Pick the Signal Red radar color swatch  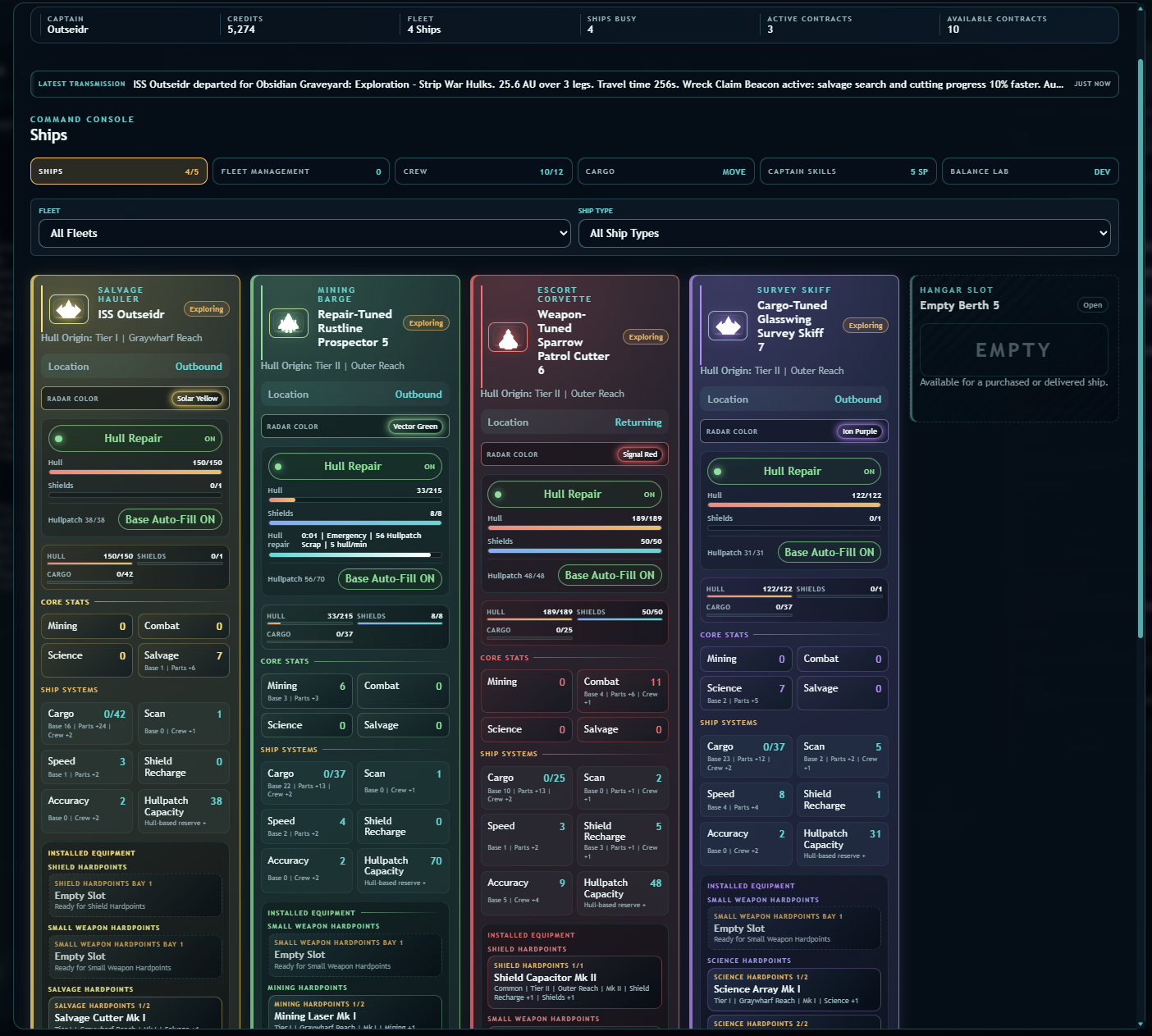pyautogui.click(x=640, y=454)
